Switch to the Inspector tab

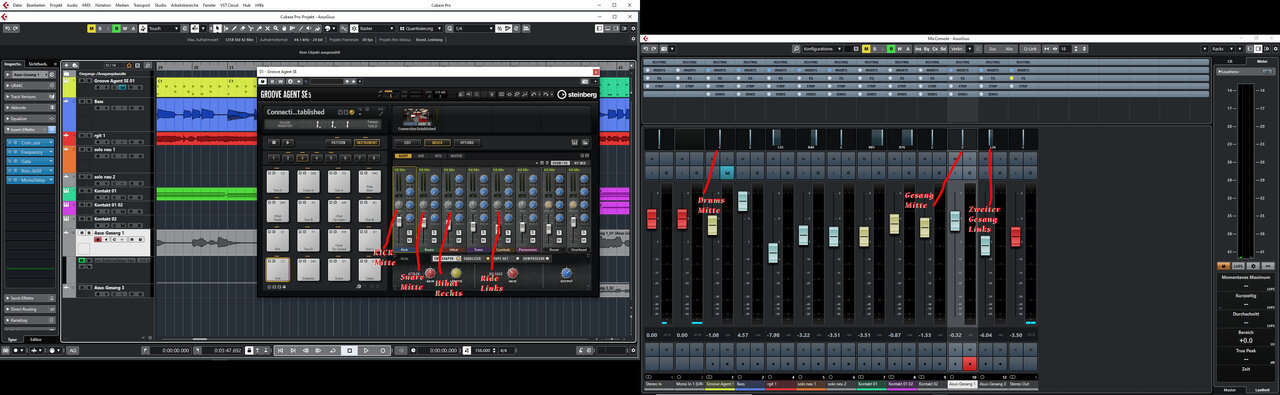click(x=13, y=64)
